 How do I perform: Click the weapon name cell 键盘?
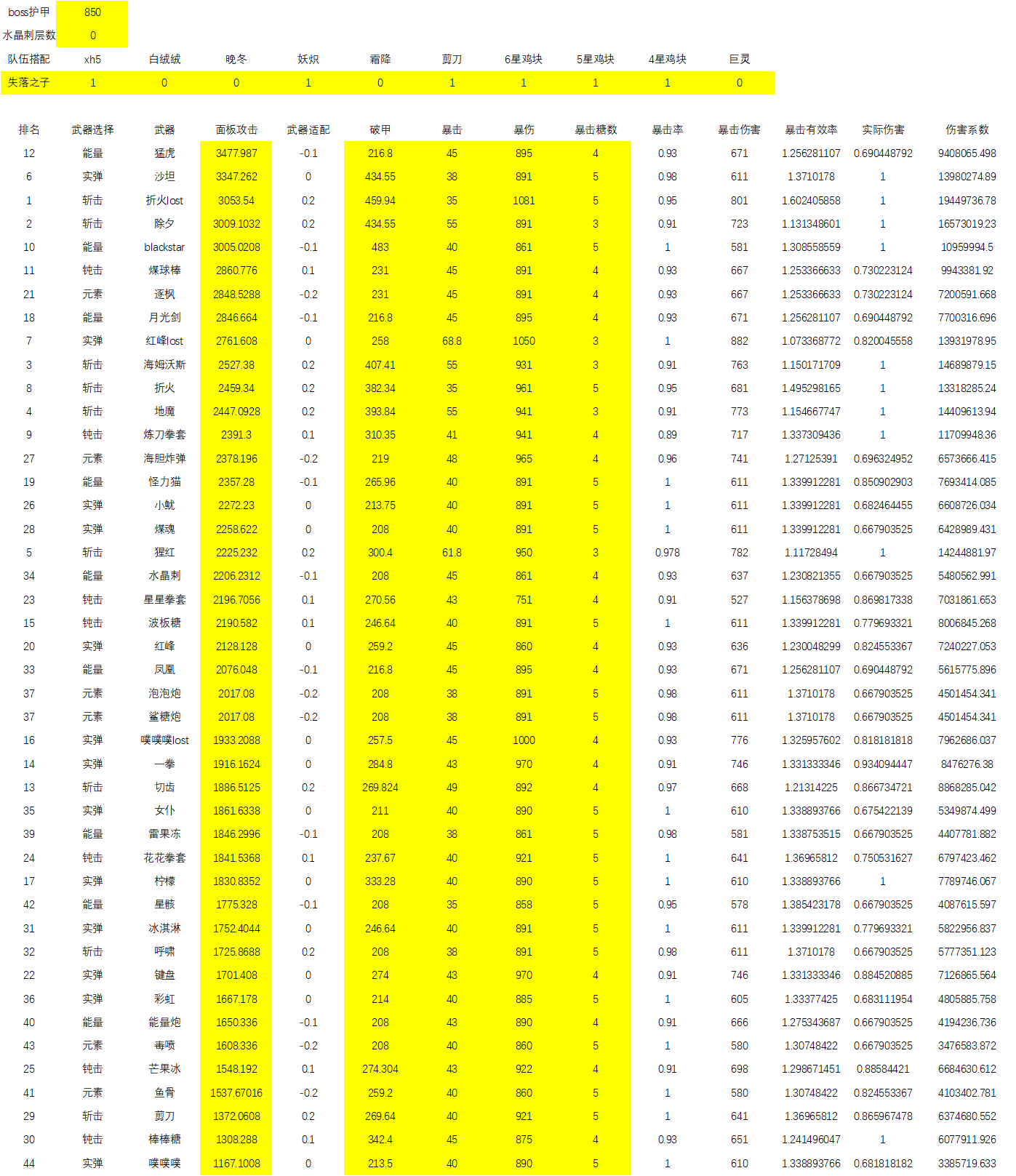tap(164, 975)
